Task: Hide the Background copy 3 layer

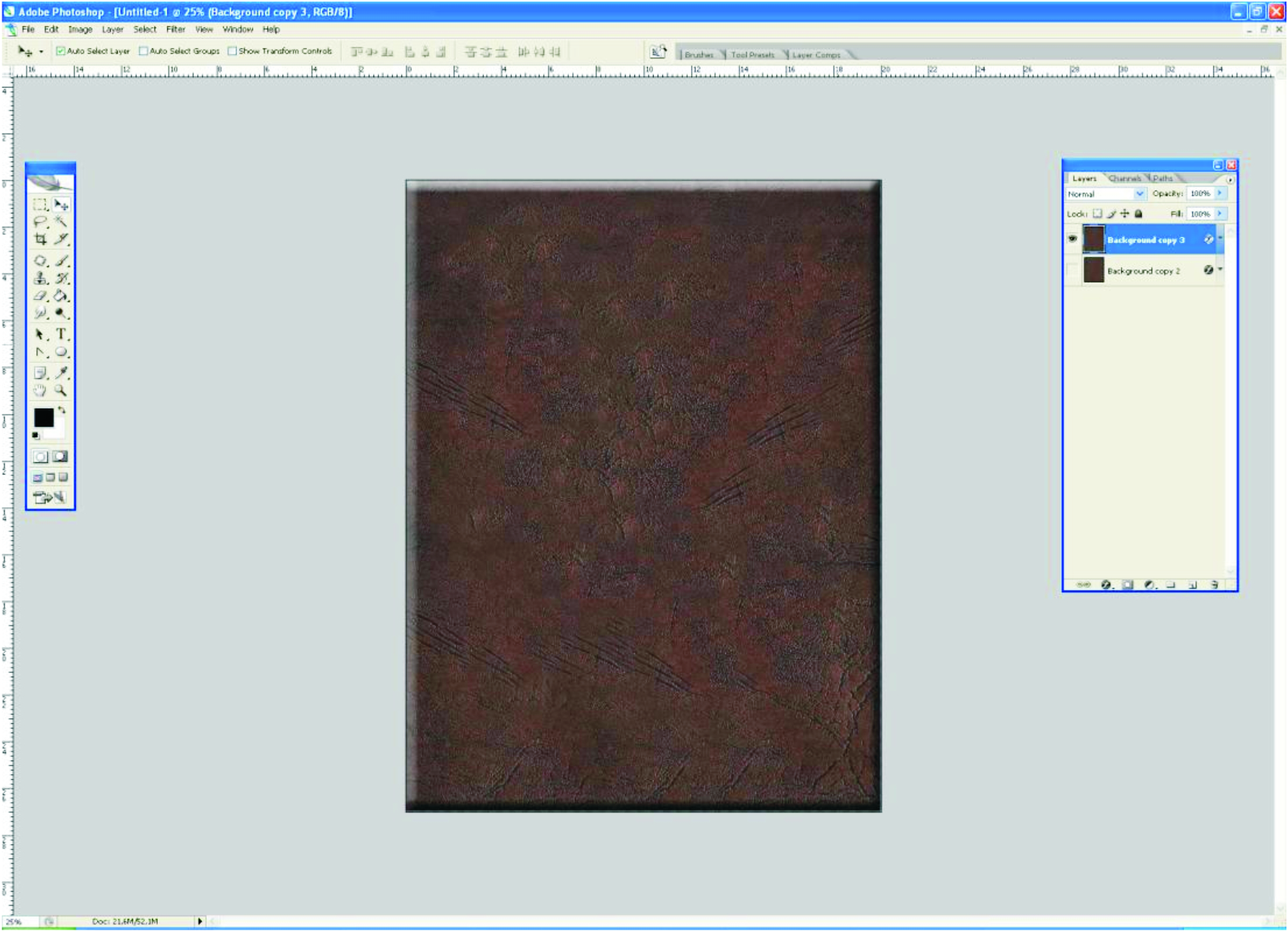Action: (1072, 239)
